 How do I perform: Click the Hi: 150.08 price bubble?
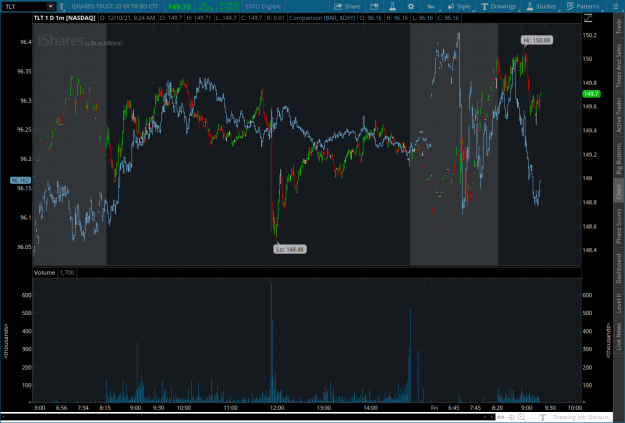coord(537,40)
